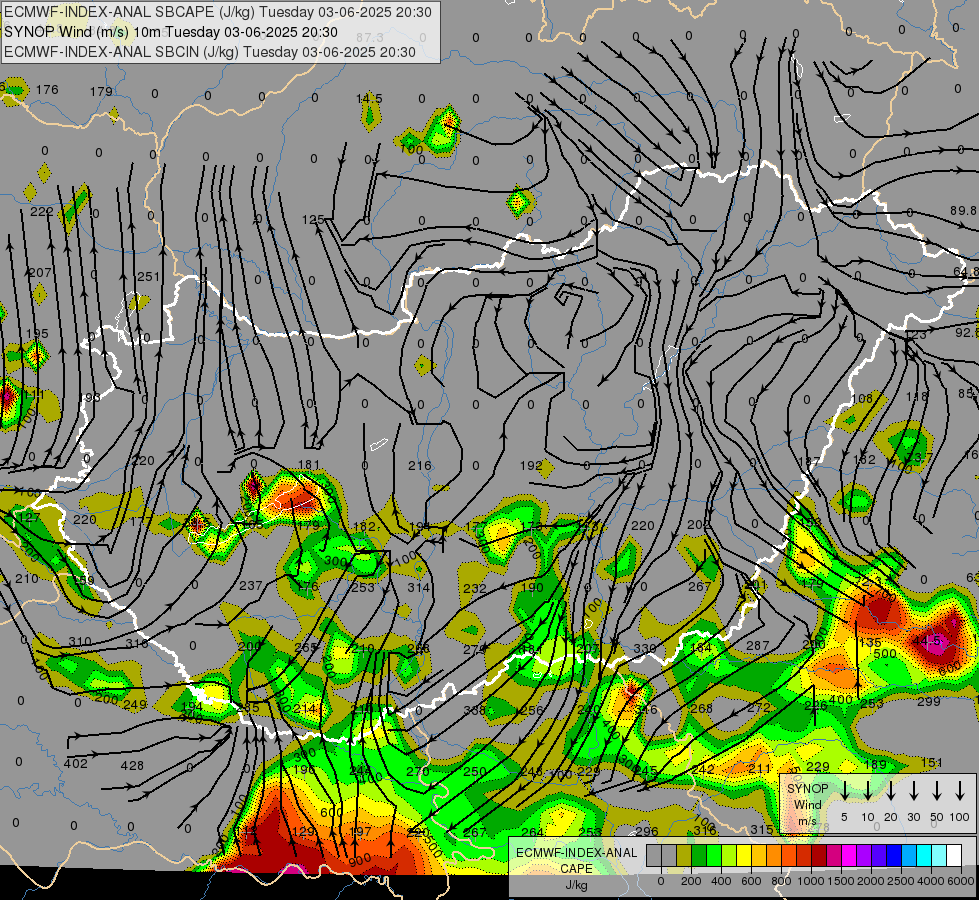This screenshot has width=979, height=900.
Task: Select the magenta swatch in CAPE legend
Action: pos(849,856)
